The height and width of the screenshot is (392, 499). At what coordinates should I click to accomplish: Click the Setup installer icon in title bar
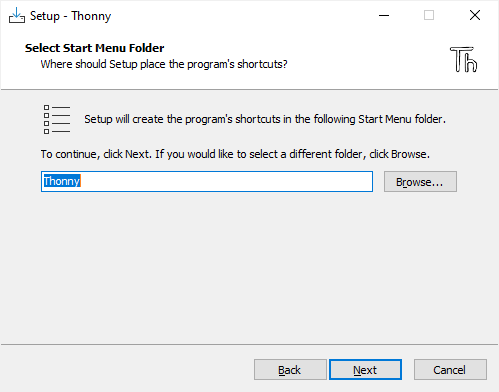coord(17,15)
